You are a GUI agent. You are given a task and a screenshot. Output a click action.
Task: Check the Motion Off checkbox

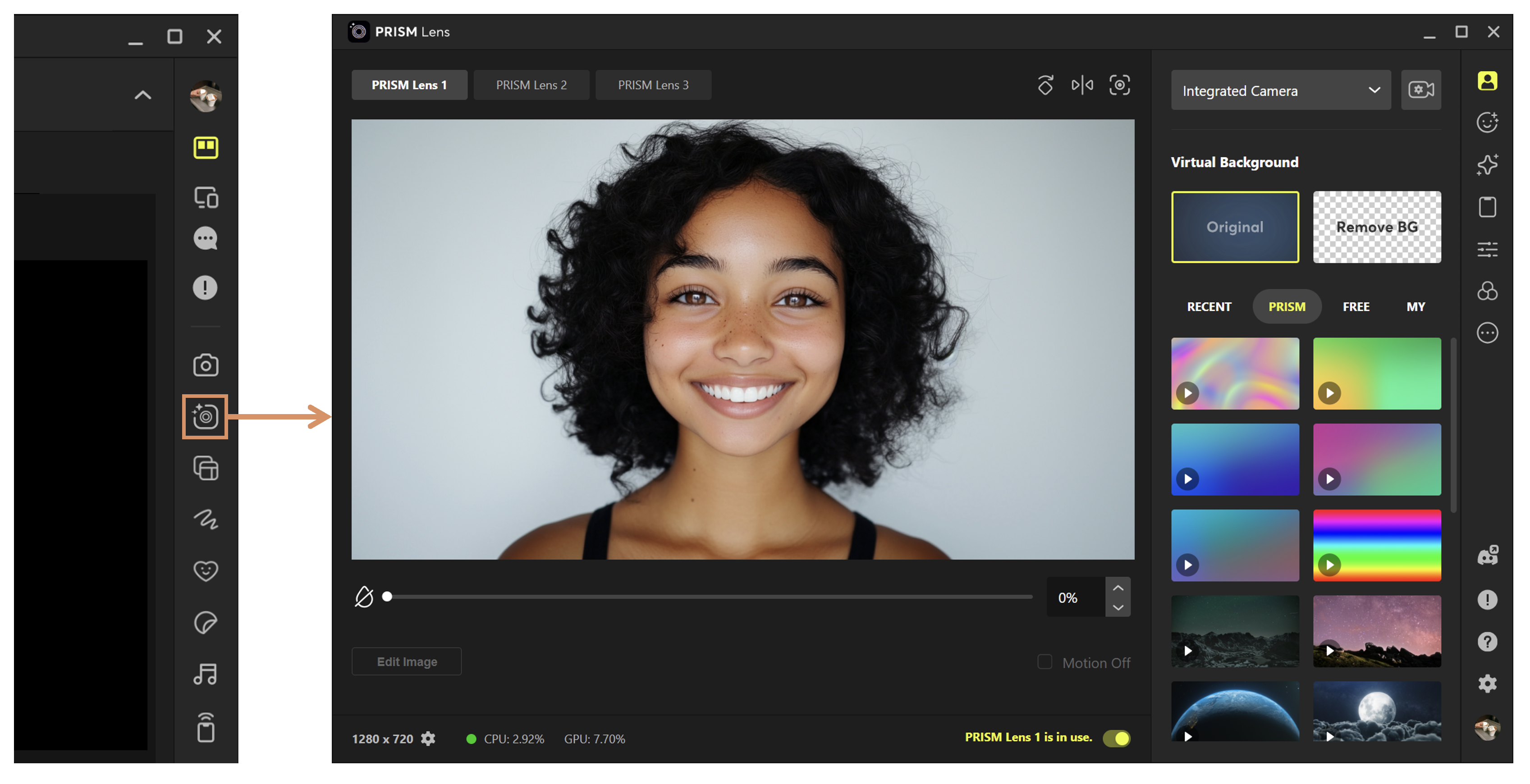click(1045, 661)
